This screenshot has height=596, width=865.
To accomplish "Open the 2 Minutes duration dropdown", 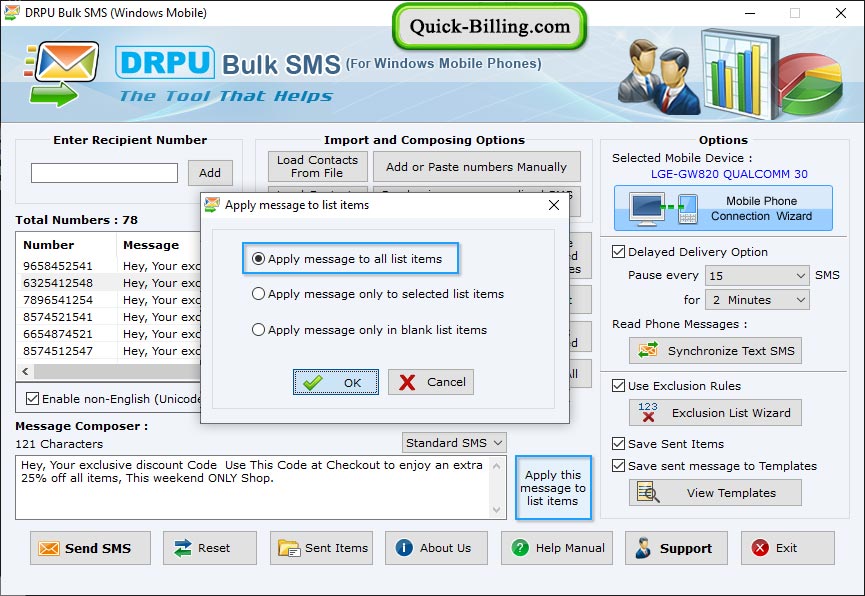I will [757, 300].
